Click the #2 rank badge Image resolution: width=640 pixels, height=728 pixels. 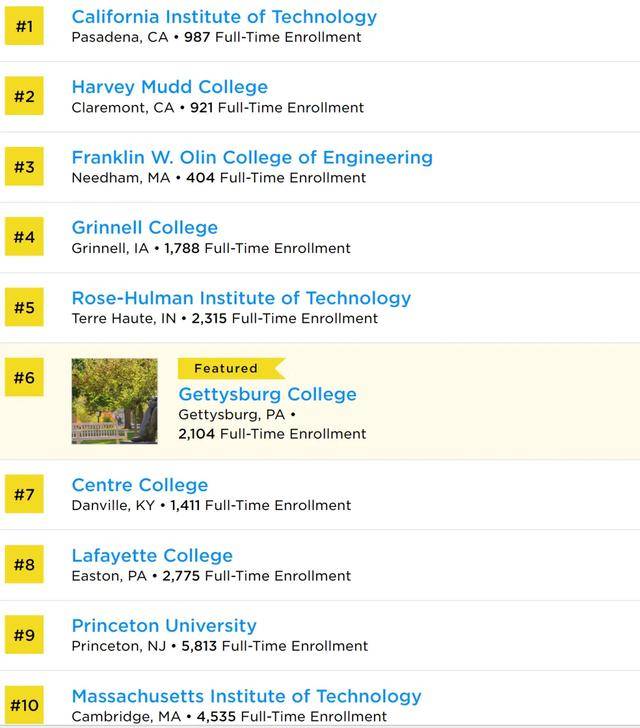[x=24, y=96]
